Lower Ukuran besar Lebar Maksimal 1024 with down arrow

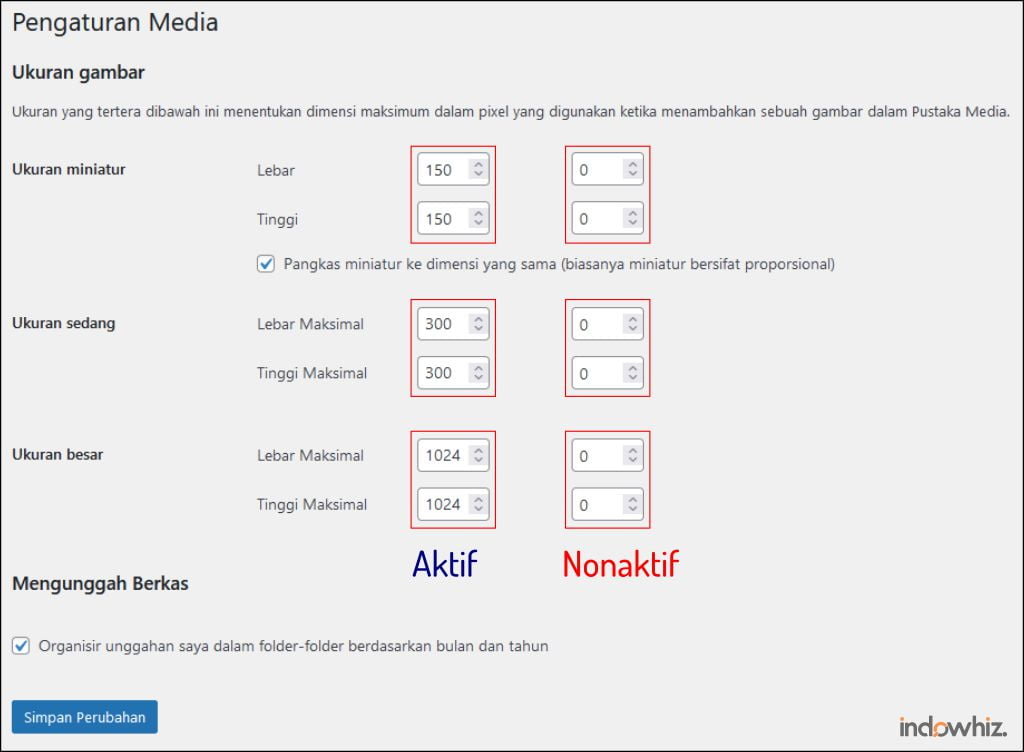point(479,460)
